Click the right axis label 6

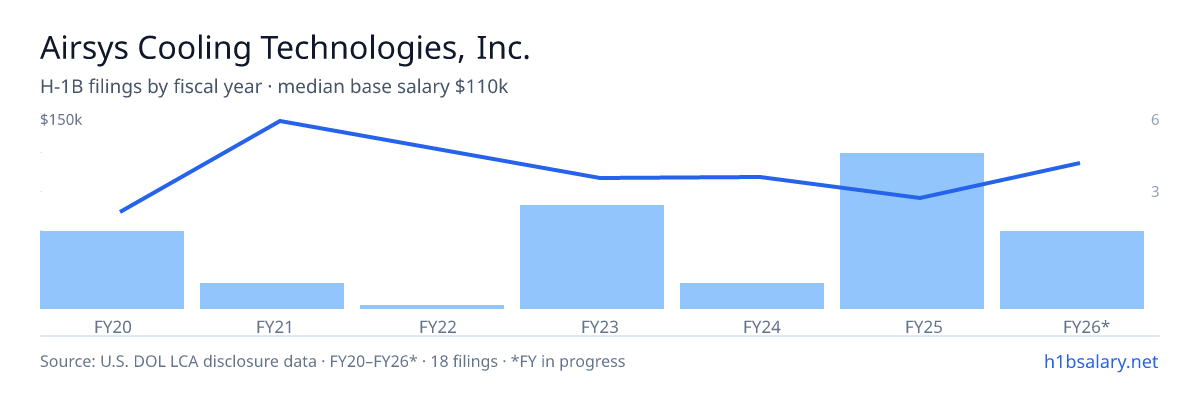[1155, 120]
